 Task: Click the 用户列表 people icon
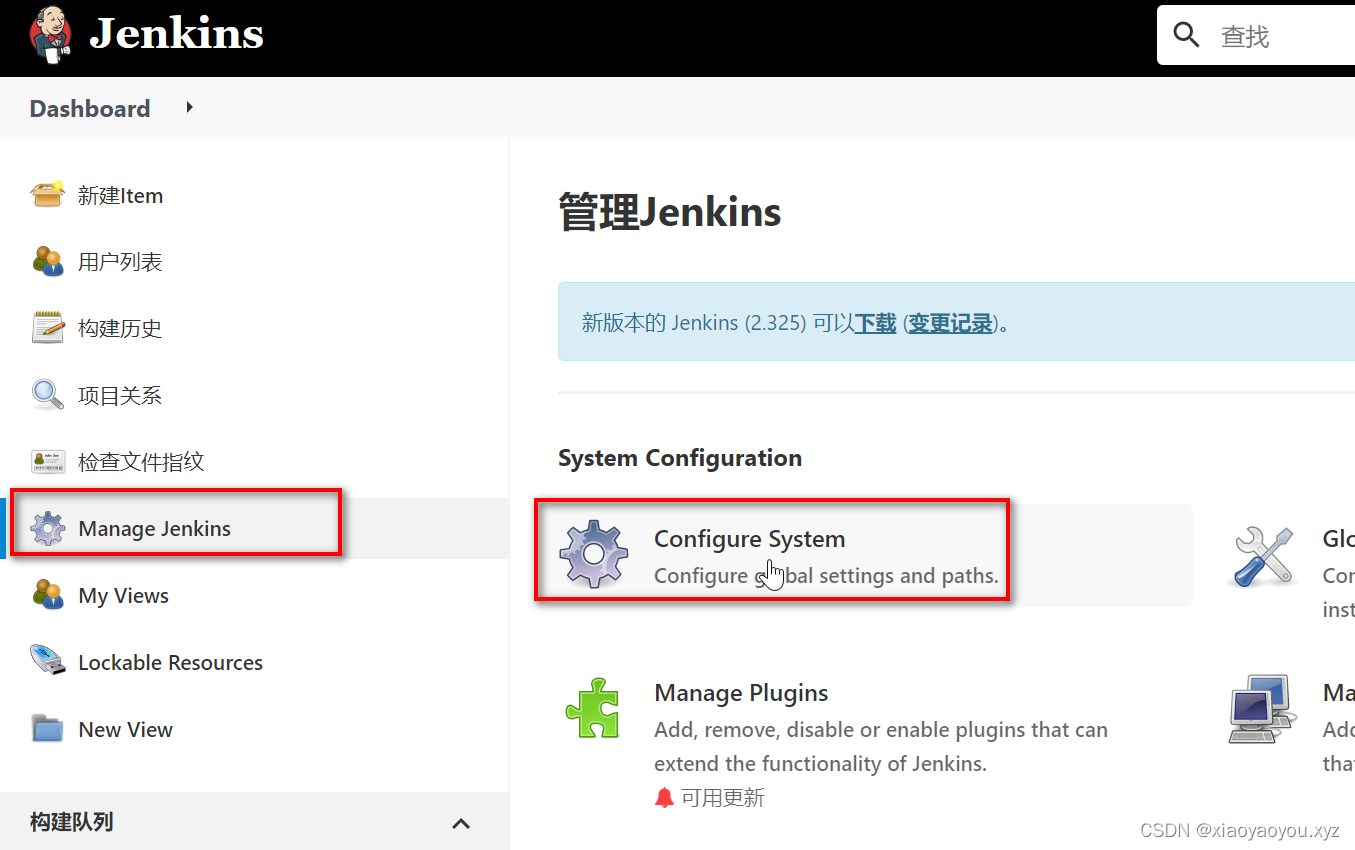(48, 261)
